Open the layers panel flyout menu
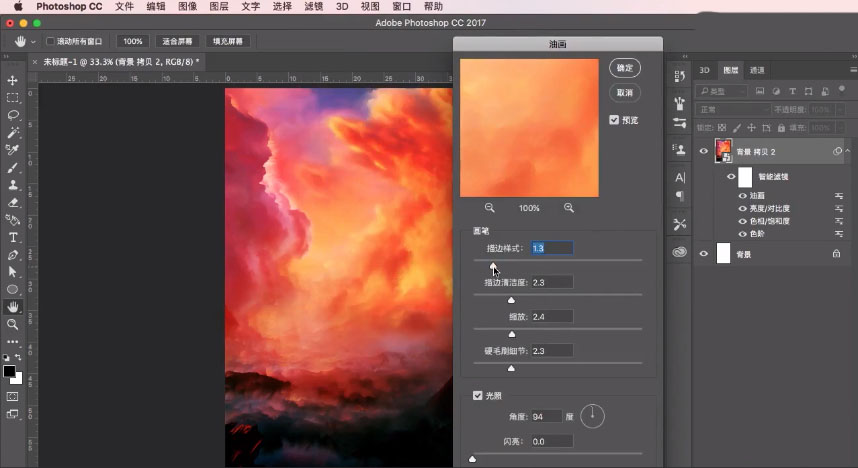Viewport: 858px width, 468px height. [853, 70]
